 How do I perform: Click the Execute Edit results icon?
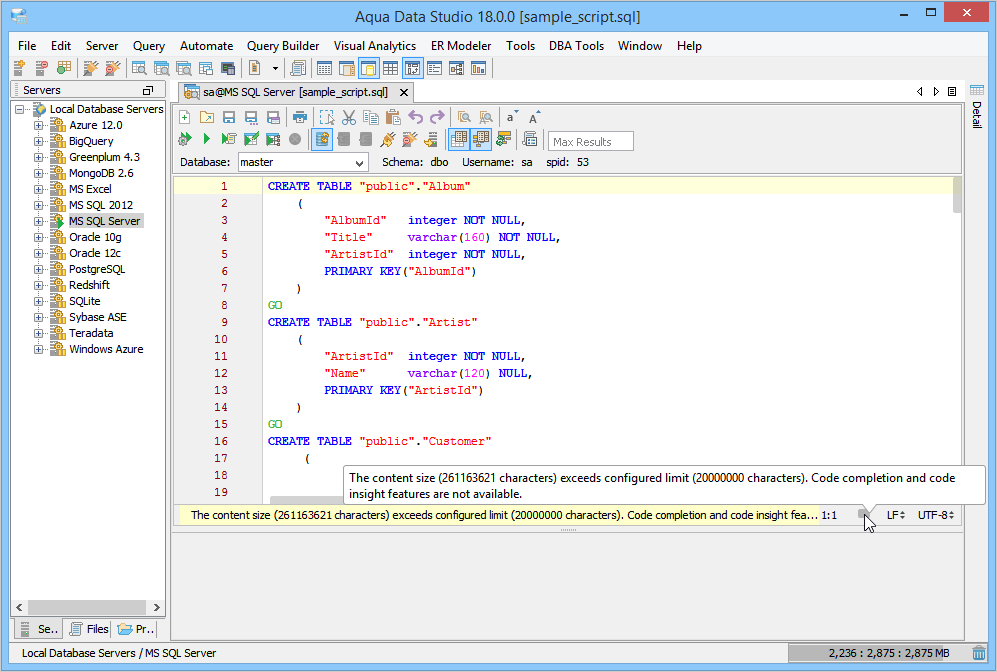pyautogui.click(x=251, y=139)
